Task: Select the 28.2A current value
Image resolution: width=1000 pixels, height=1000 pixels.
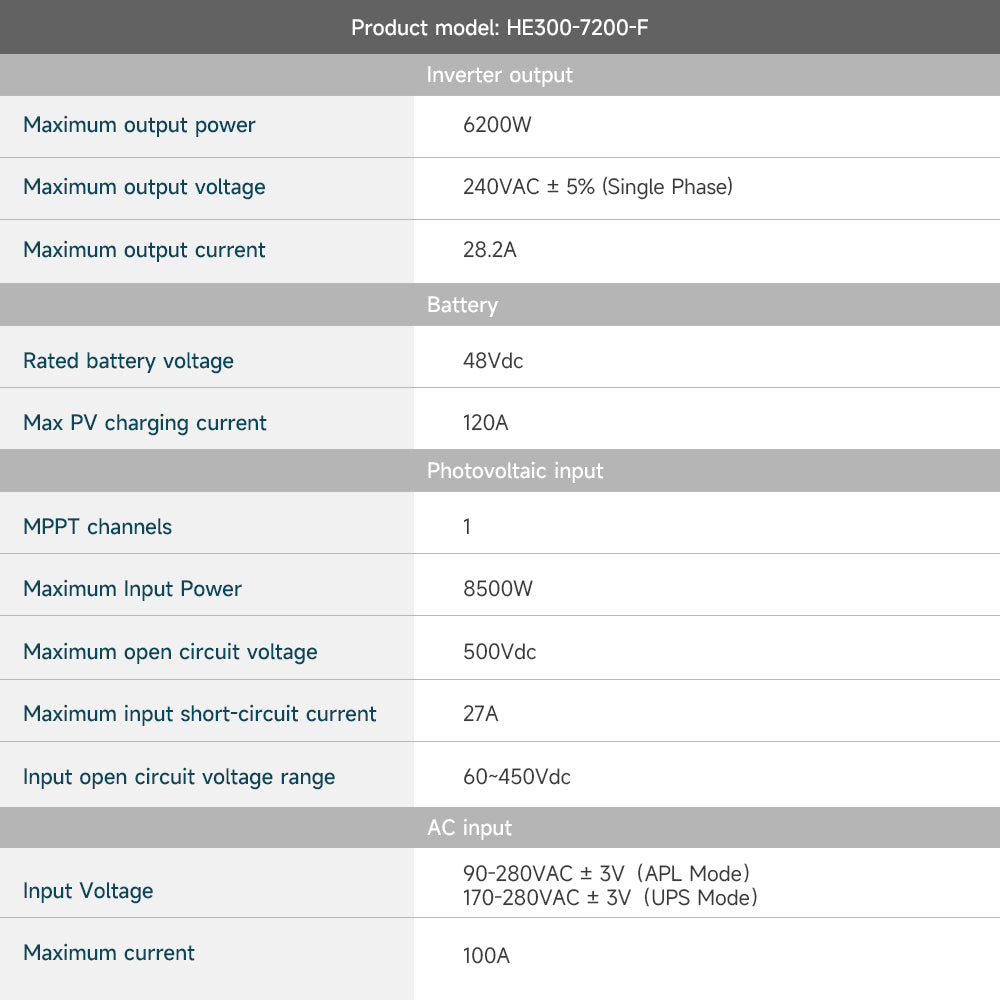Action: coord(489,250)
